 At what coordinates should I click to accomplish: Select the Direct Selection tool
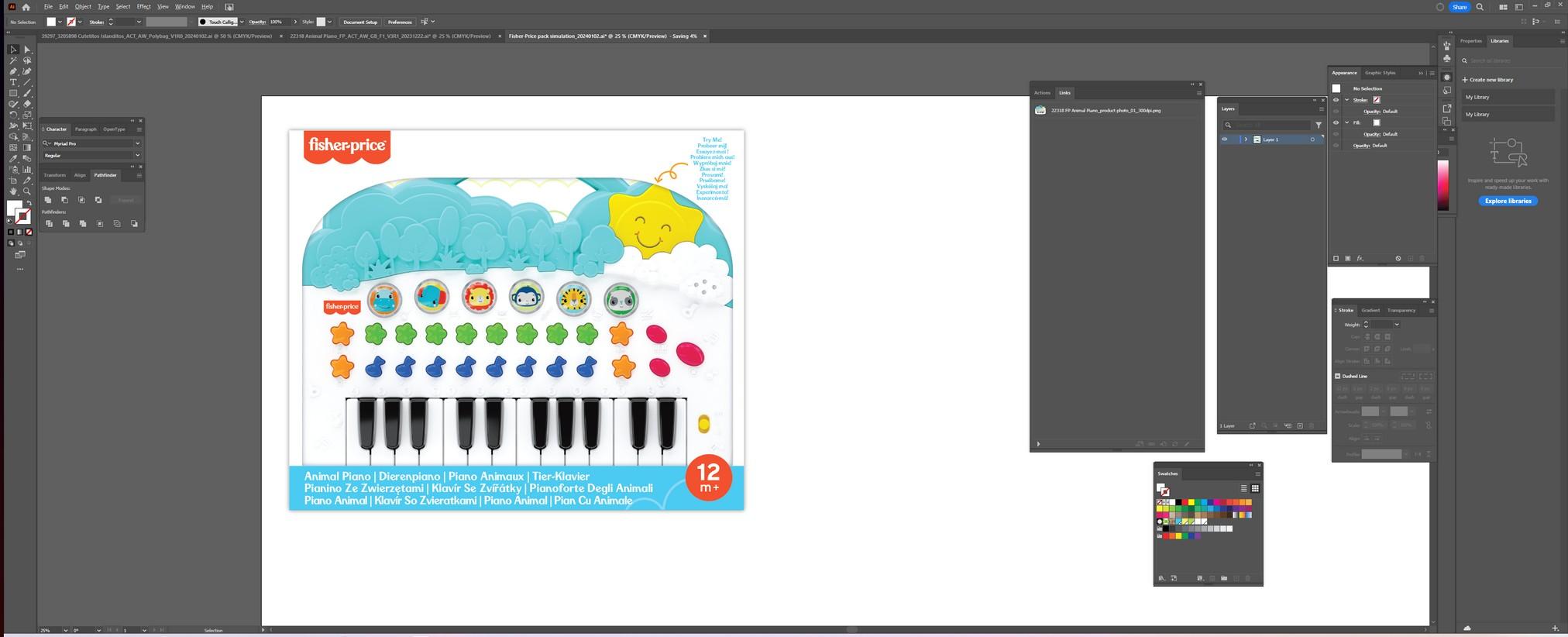[x=27, y=50]
